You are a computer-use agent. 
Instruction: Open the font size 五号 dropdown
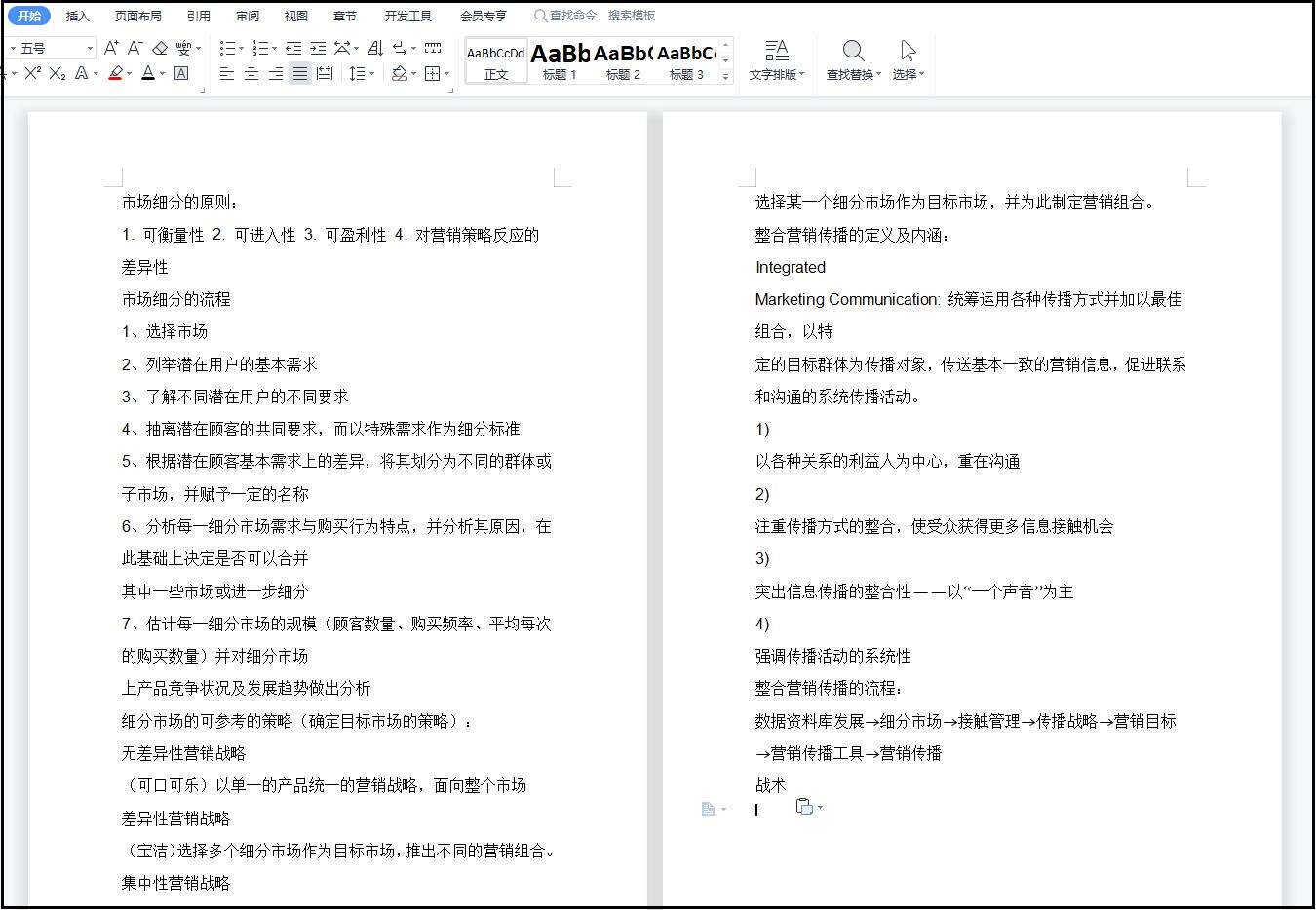coord(90,48)
